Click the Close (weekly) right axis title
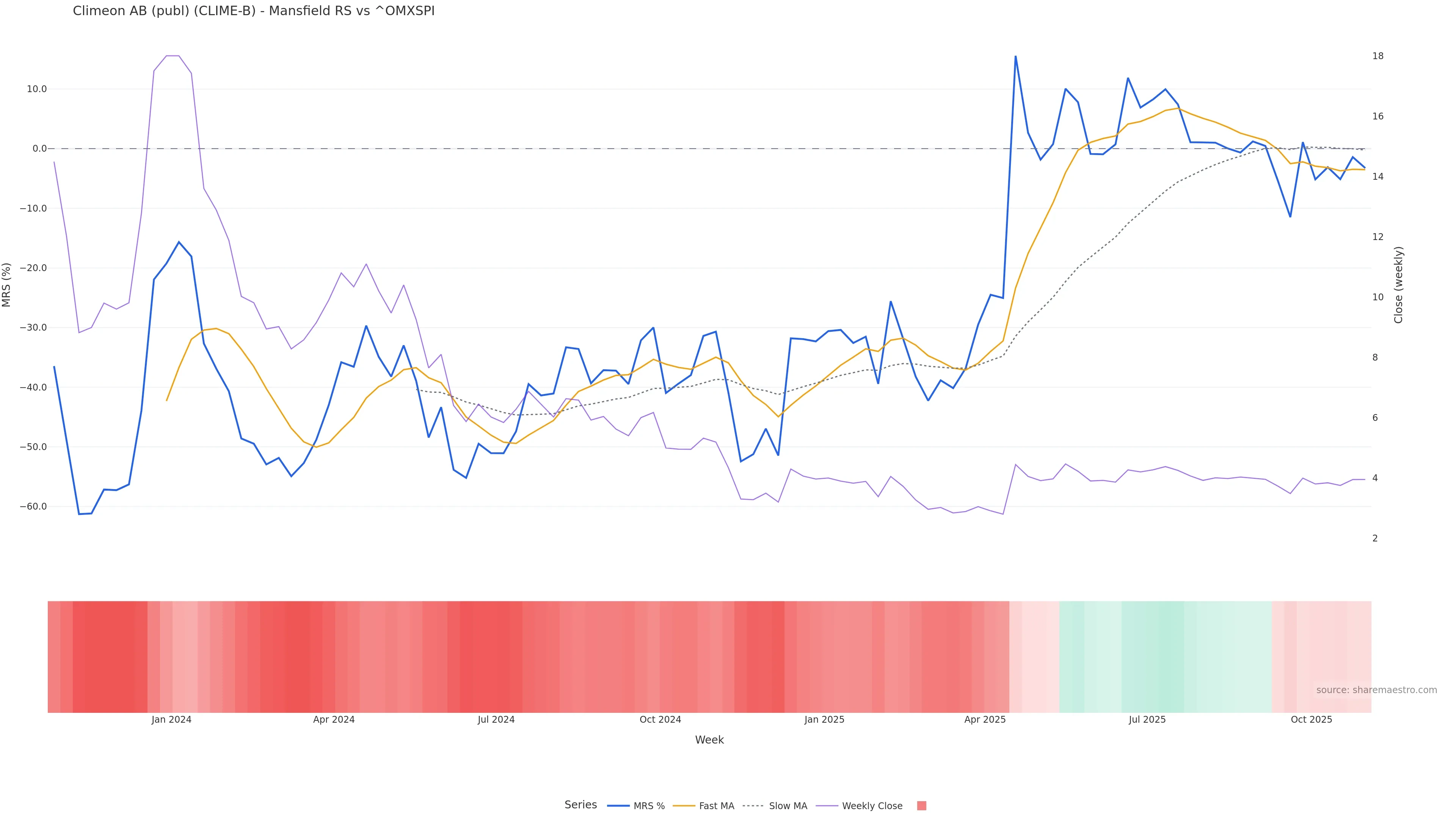1456x819 pixels. [1398, 285]
